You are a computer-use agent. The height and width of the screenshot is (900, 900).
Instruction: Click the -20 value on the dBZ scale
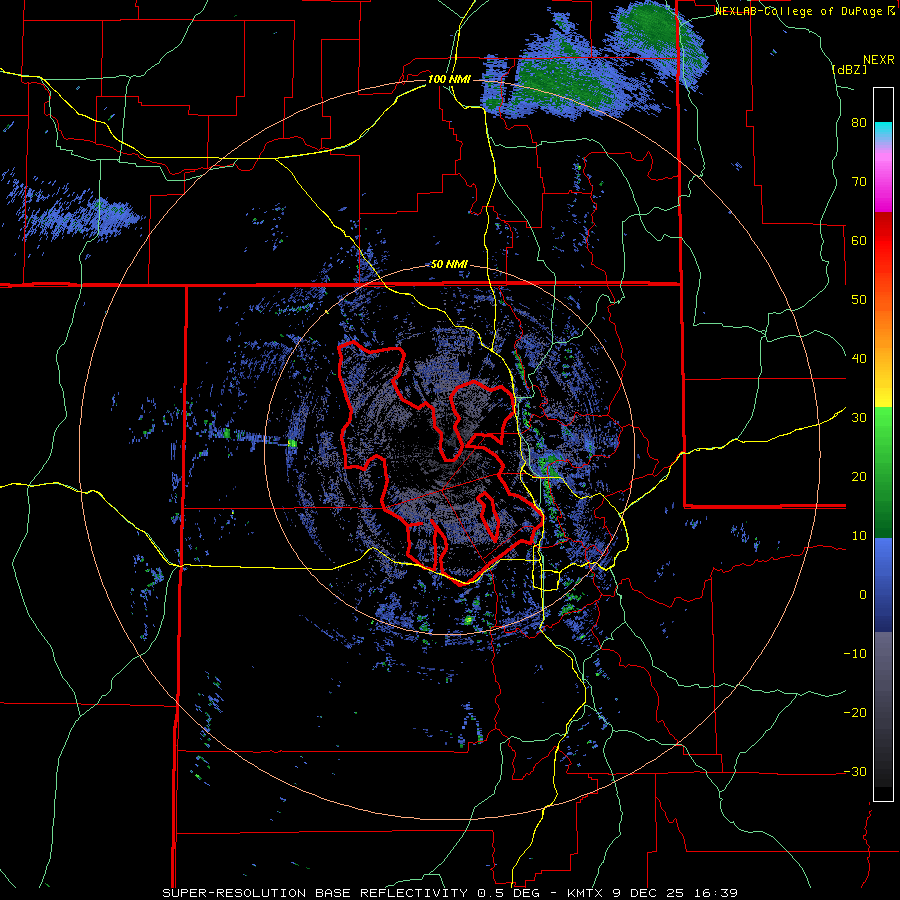(855, 712)
